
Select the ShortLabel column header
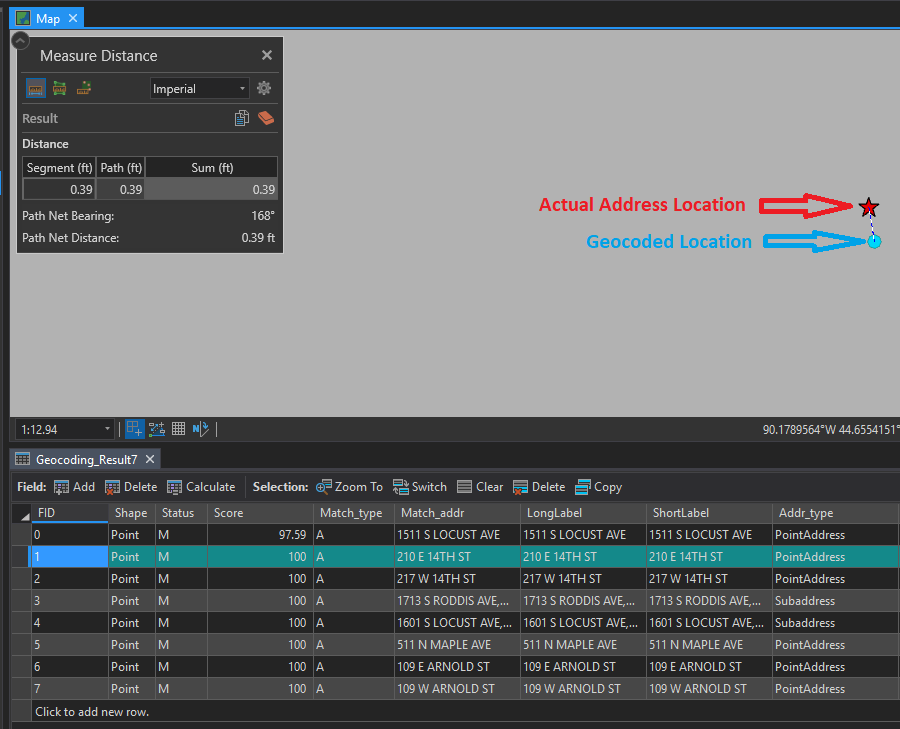[709, 513]
